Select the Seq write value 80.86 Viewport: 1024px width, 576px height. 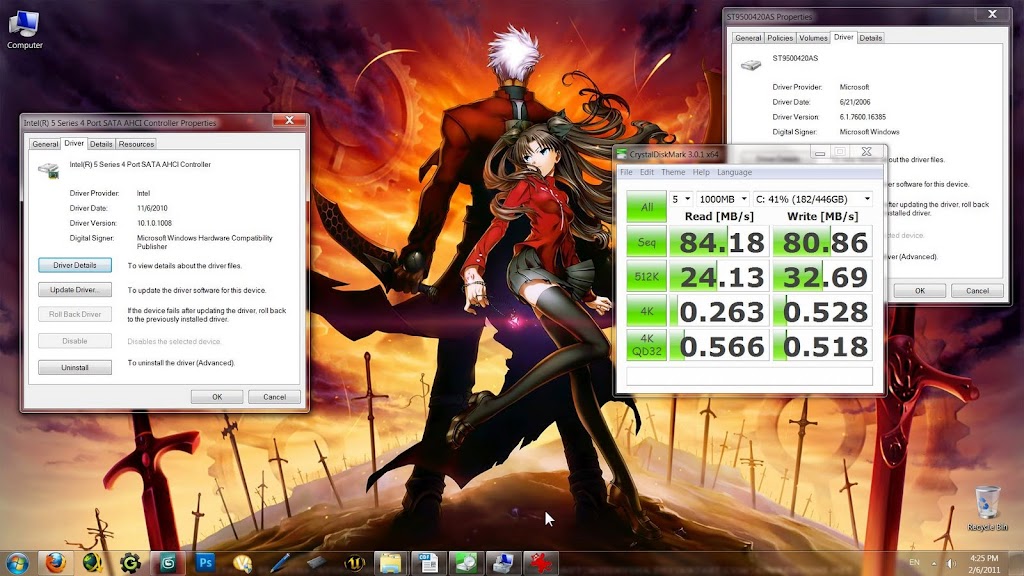click(823, 242)
